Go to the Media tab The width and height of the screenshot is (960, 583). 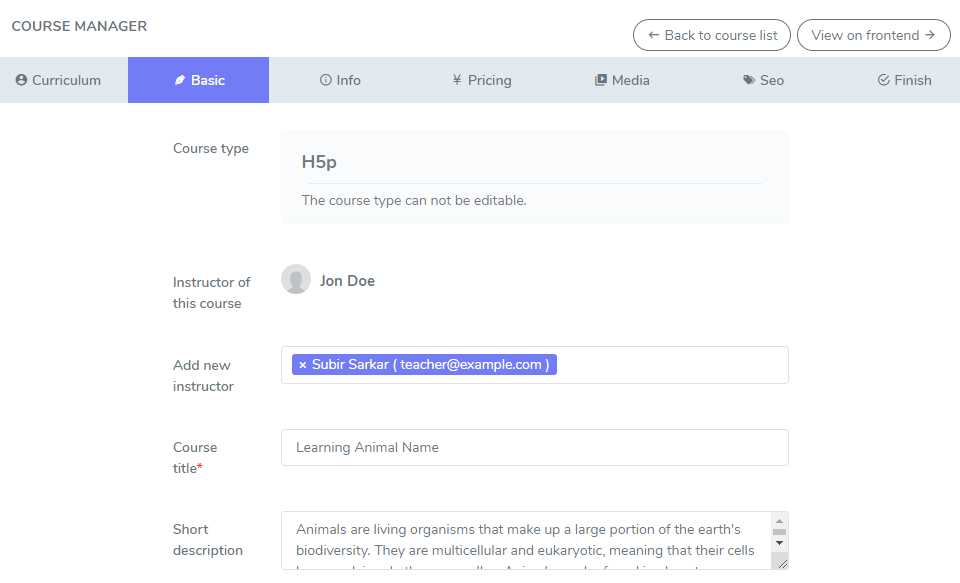[622, 80]
